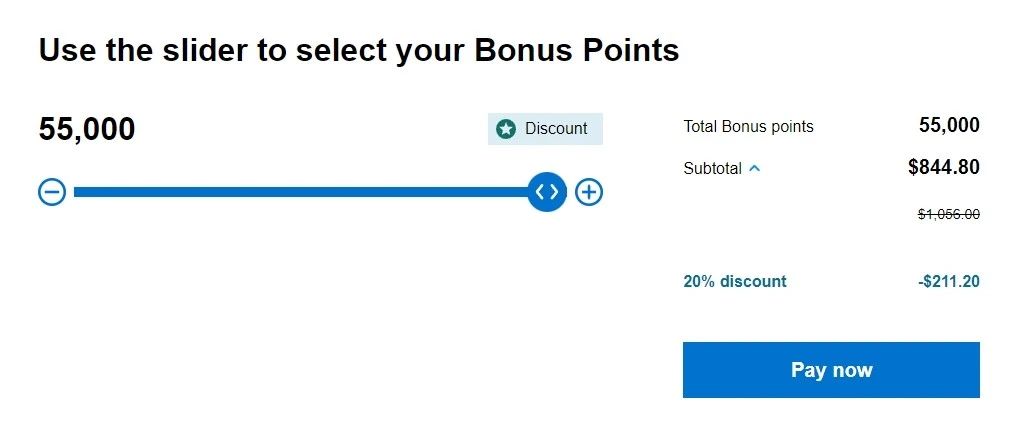Image resolution: width=1020 pixels, height=434 pixels.
Task: Click 'Bonus Points' in the page heading
Action: pyautogui.click(x=589, y=50)
